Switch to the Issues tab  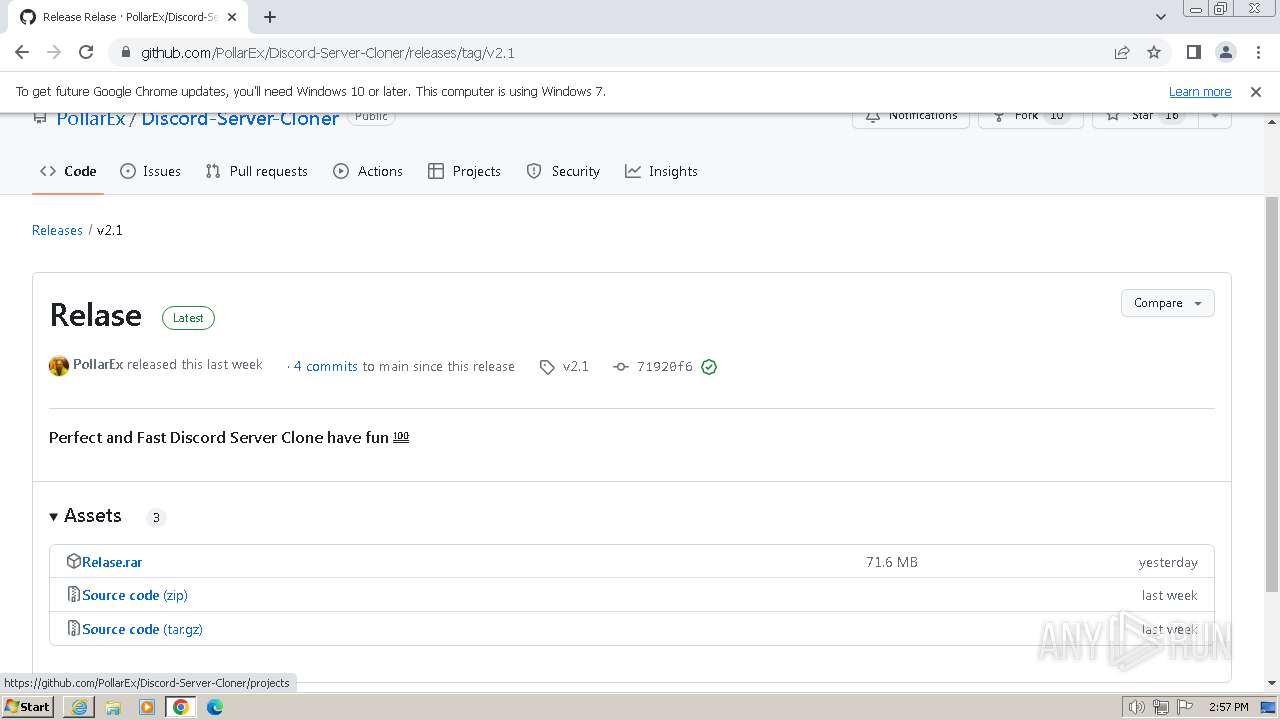coord(150,171)
